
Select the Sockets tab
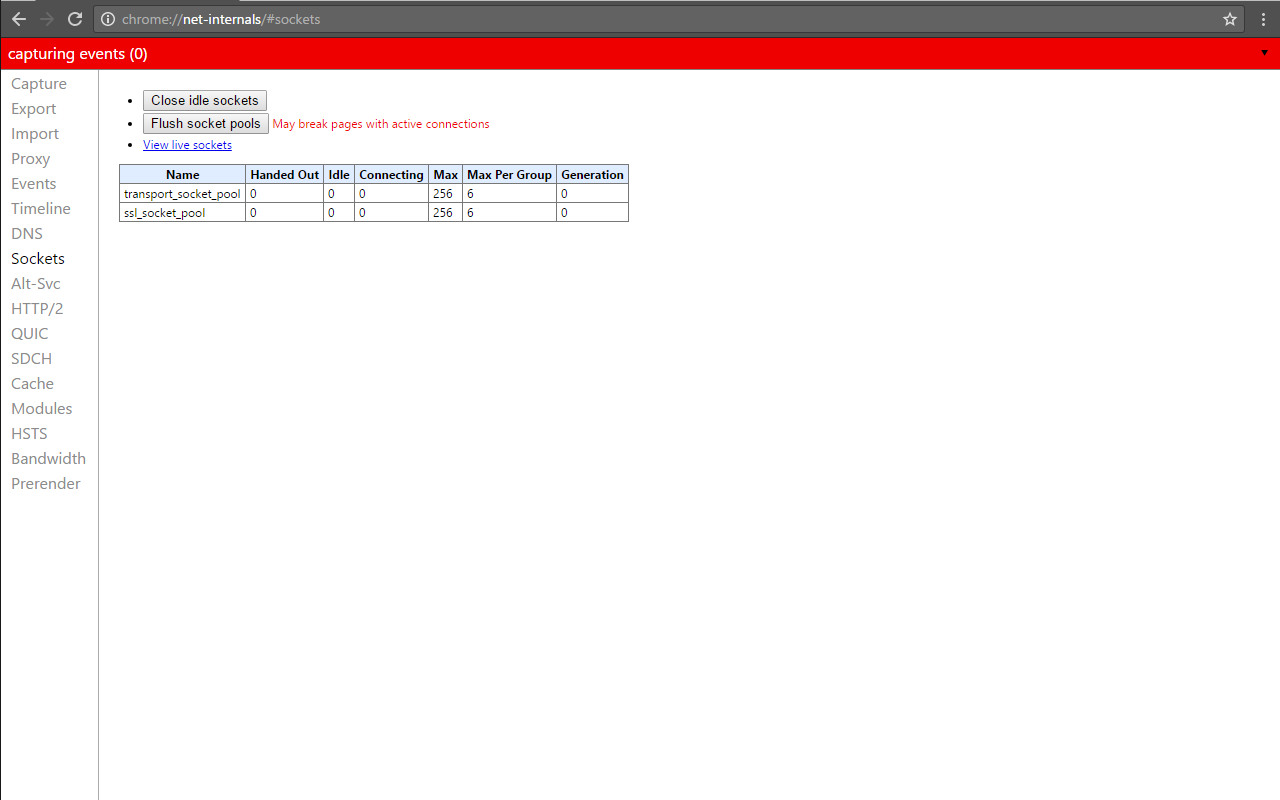coord(38,259)
